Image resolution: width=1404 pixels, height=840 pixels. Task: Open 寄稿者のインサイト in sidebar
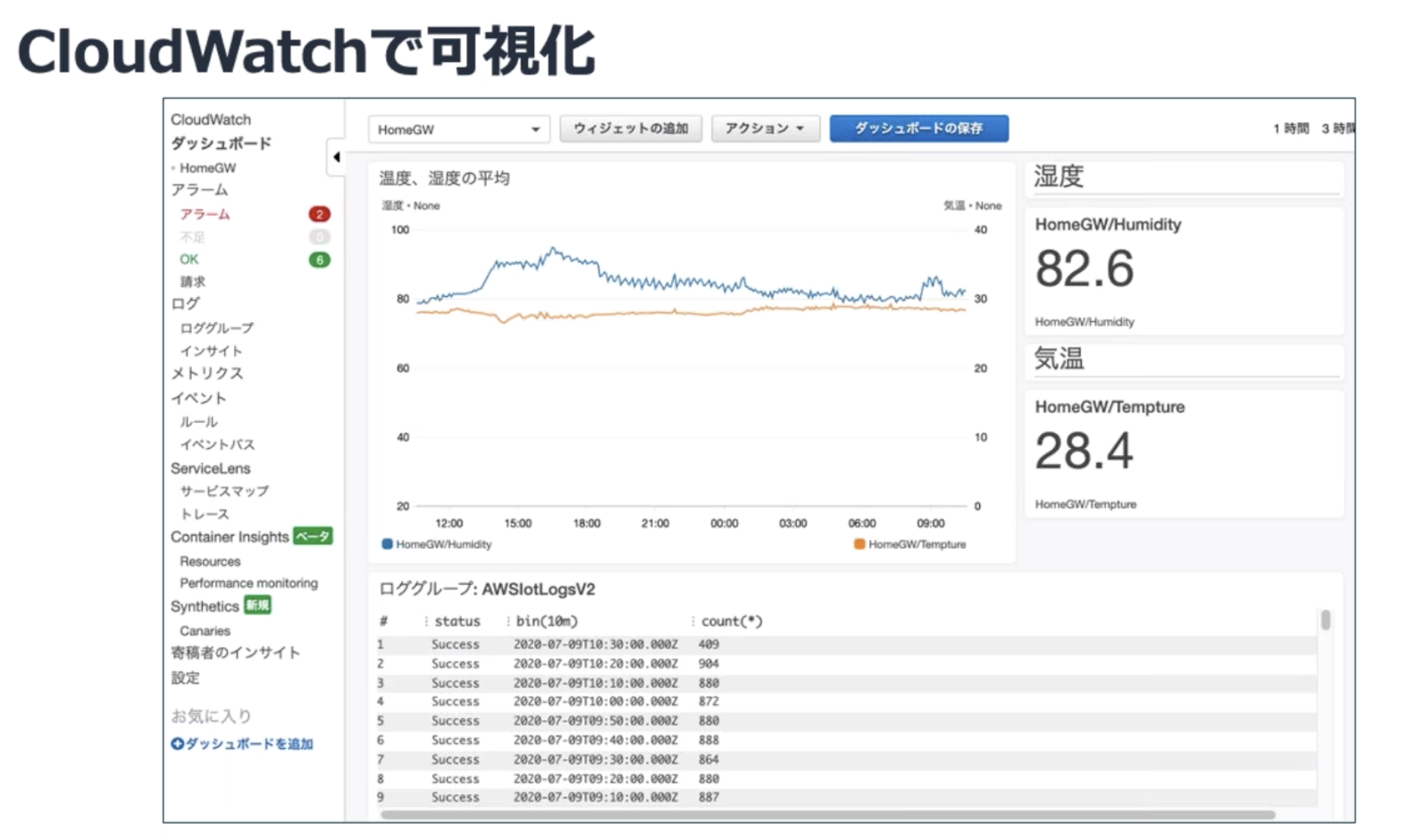pos(236,652)
